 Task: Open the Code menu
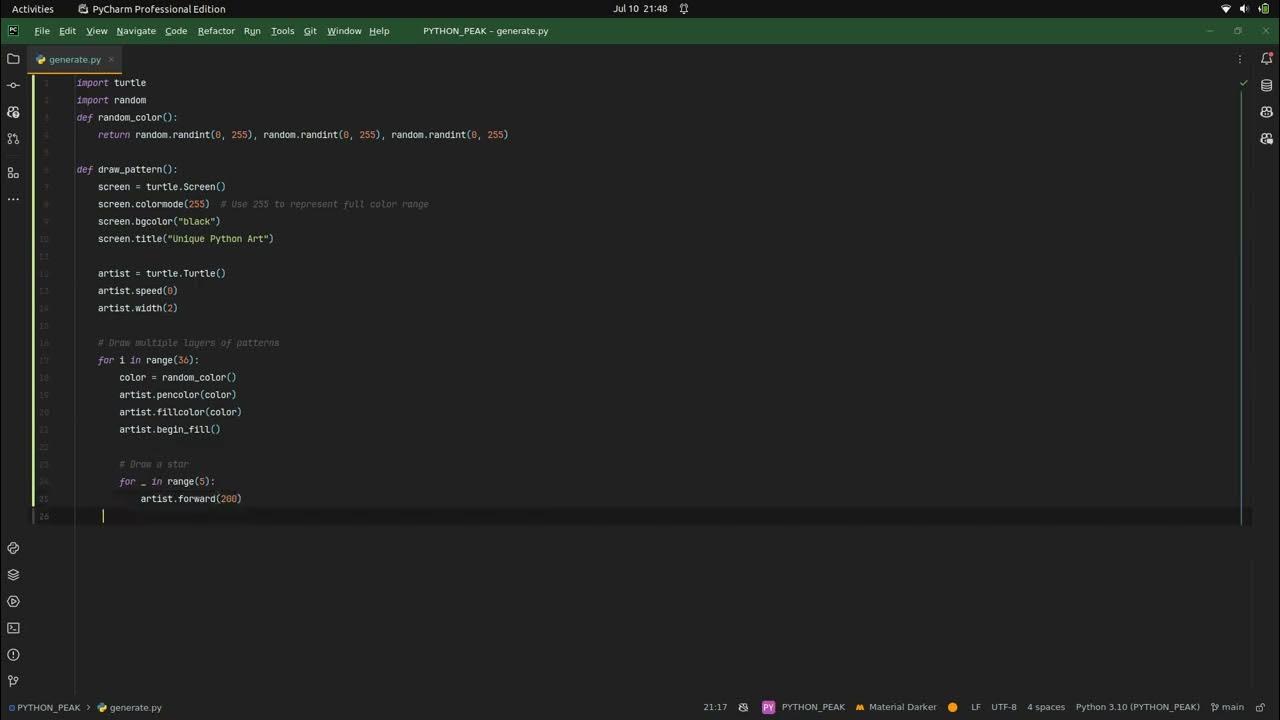[x=176, y=31]
